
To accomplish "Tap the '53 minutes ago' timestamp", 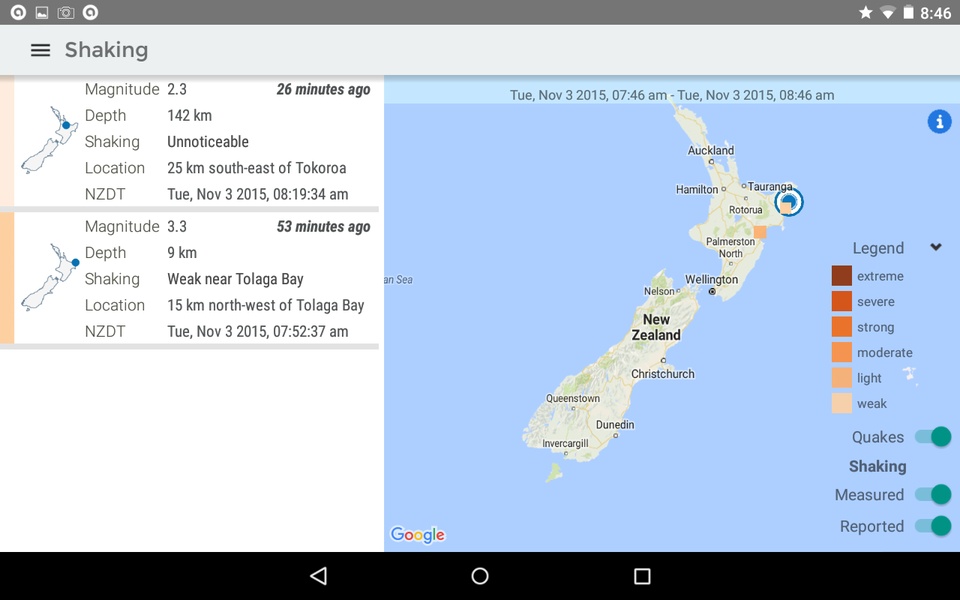I will tap(323, 227).
